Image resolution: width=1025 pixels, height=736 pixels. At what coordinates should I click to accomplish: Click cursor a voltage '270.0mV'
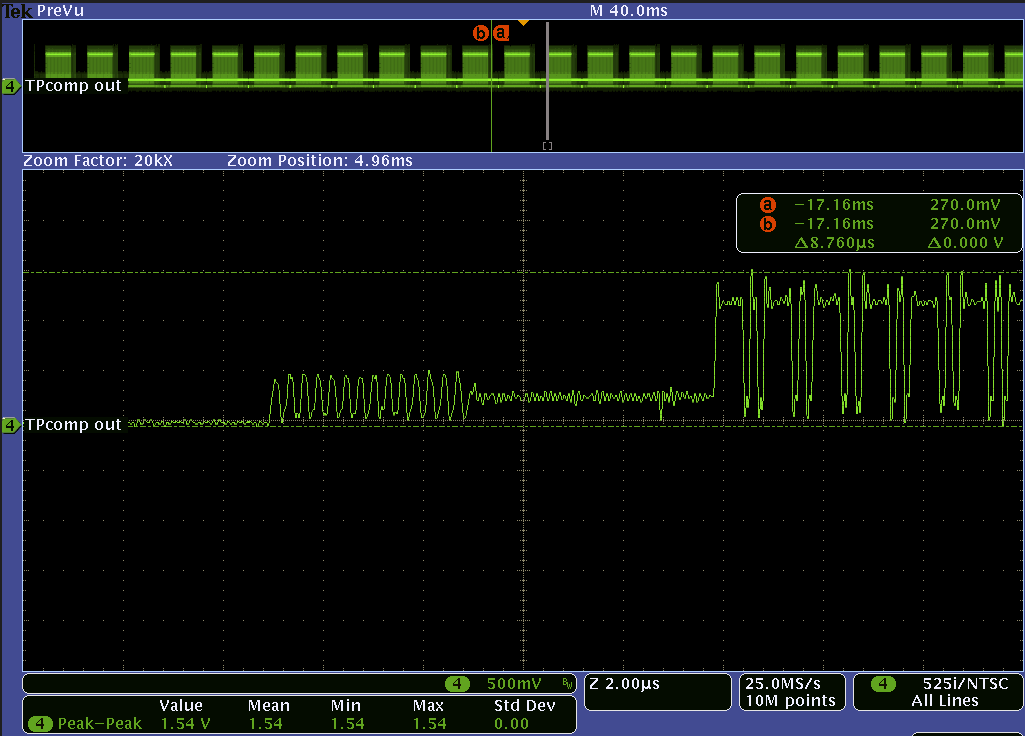[x=966, y=205]
